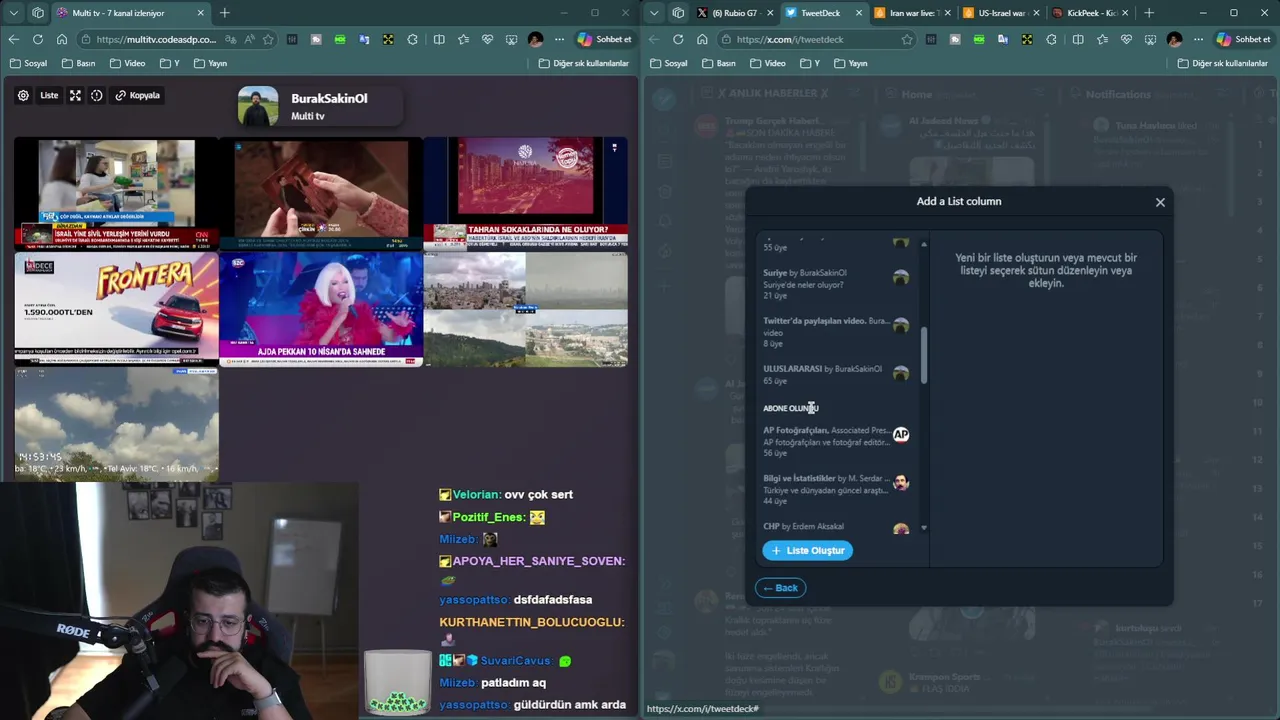The width and height of the screenshot is (1280, 720).
Task: Open Diğer sık kullanılanlar in left browser
Action: [x=584, y=63]
